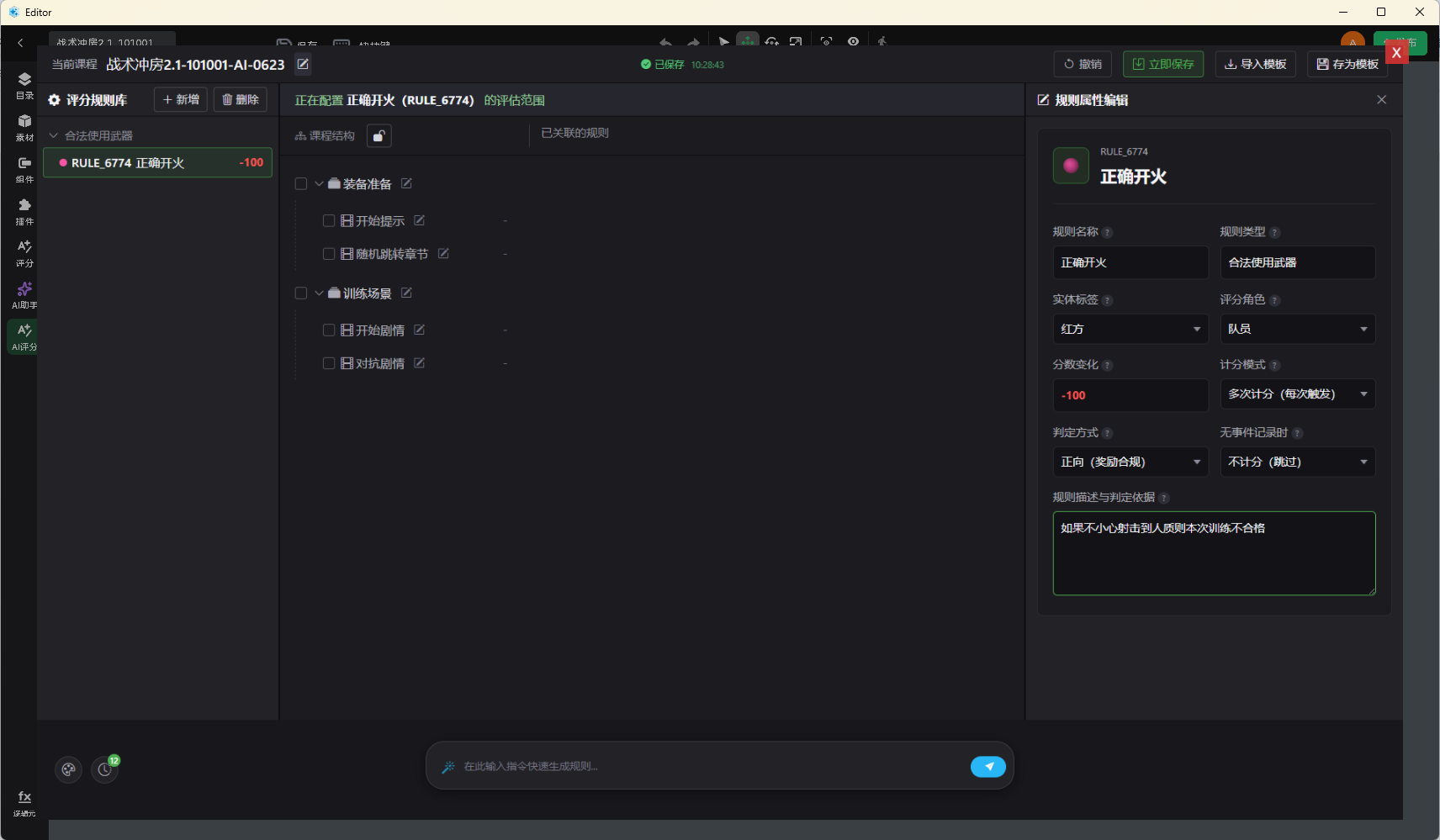This screenshot has height=840, width=1440.
Task: Click the 随机跳转章节 tree row label
Action: click(391, 254)
